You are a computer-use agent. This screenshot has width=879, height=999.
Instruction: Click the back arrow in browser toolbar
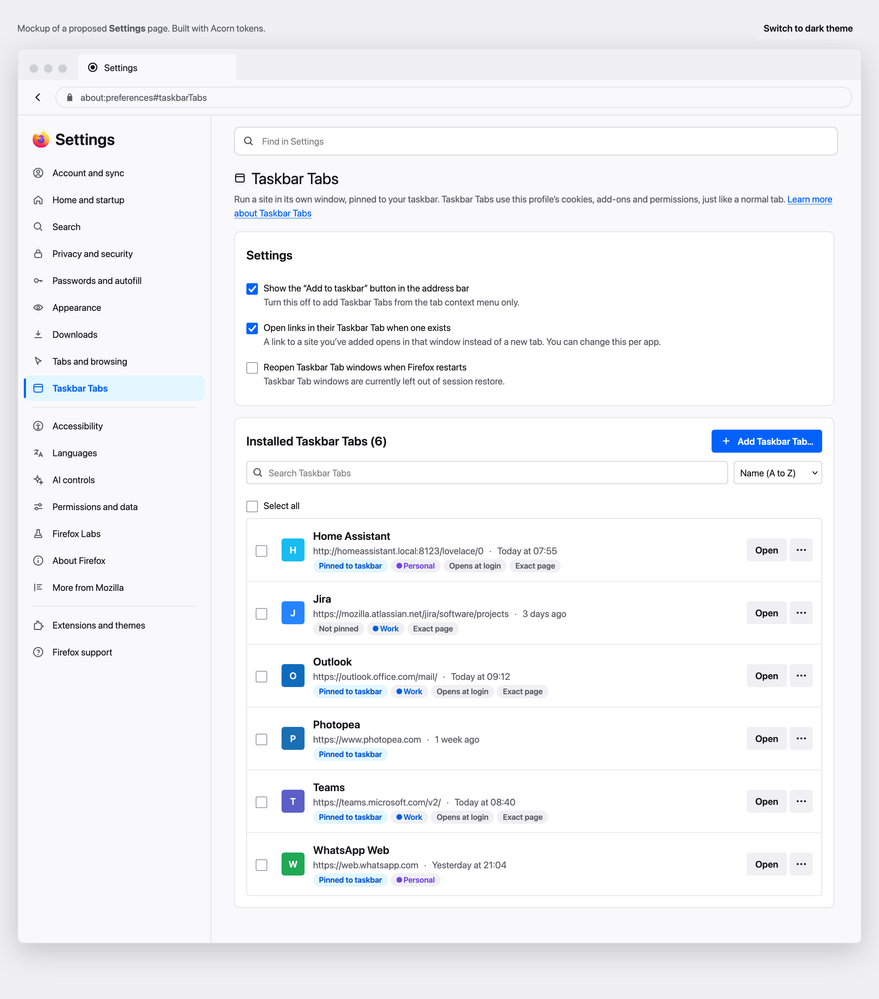[x=38, y=97]
